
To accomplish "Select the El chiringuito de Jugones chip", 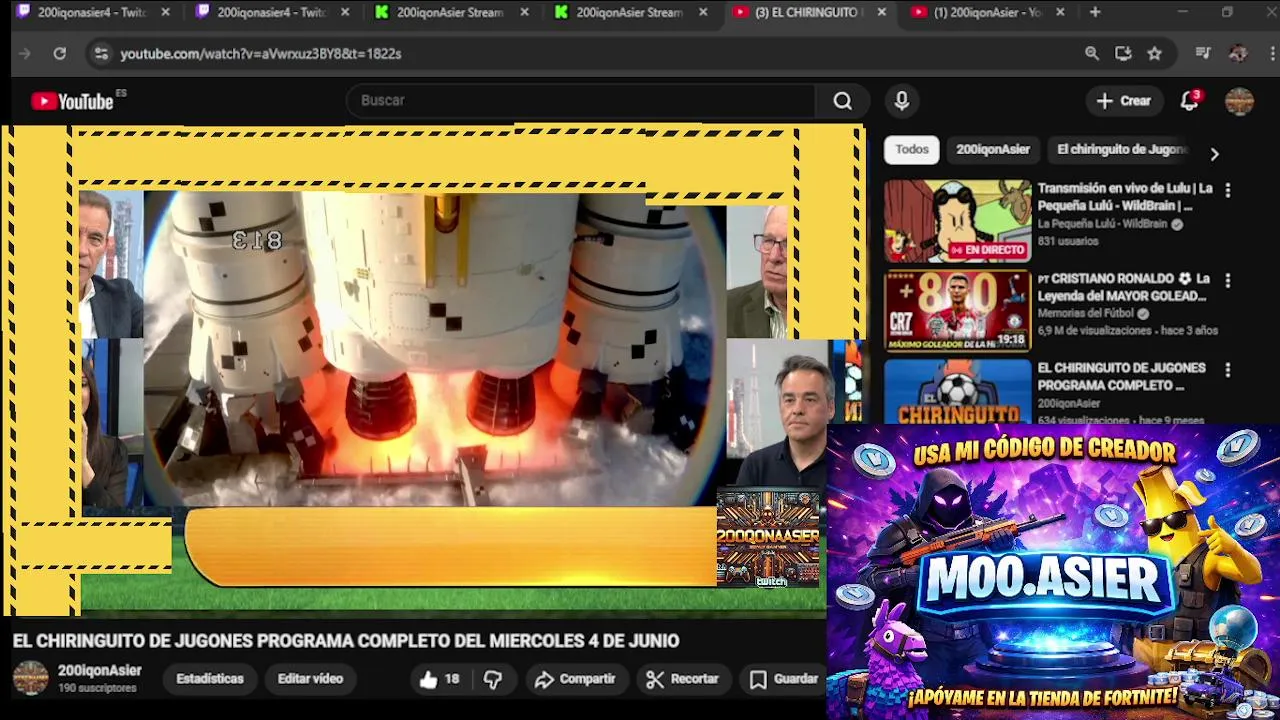I will click(1121, 149).
